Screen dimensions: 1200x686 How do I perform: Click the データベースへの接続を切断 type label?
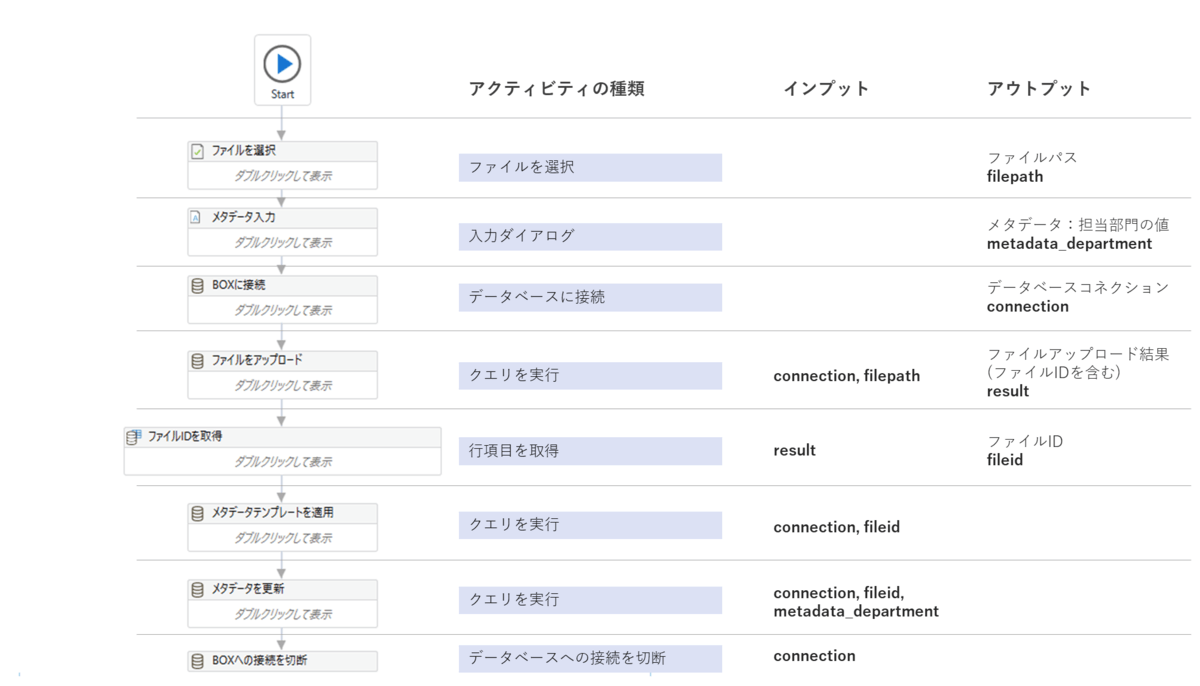(568, 658)
